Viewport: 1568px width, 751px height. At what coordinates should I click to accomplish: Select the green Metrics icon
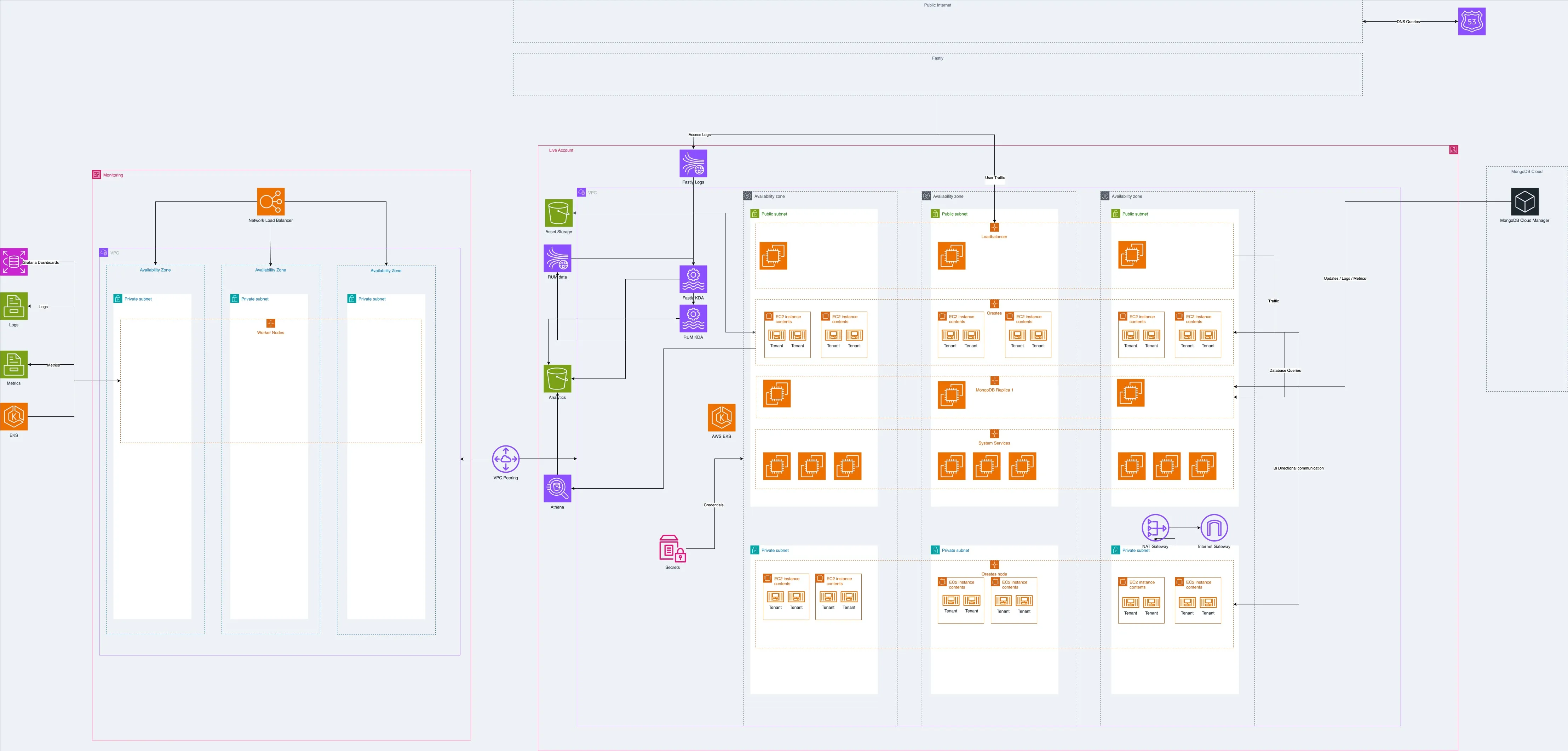pos(13,364)
